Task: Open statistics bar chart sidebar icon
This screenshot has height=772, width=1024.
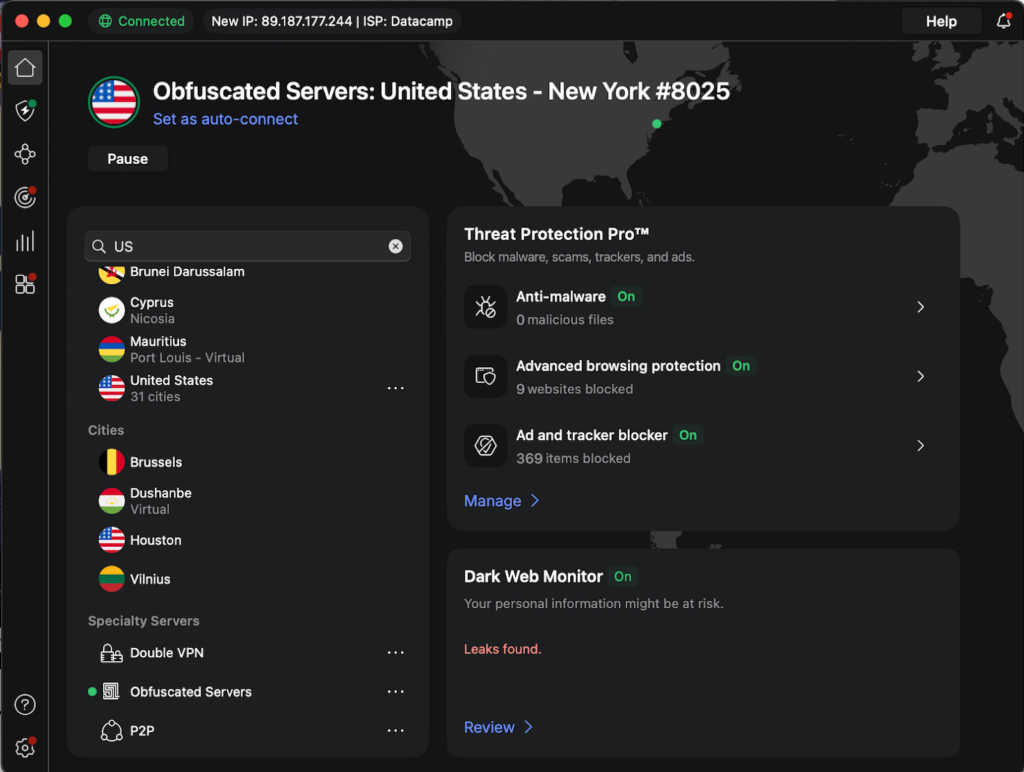Action: click(25, 241)
